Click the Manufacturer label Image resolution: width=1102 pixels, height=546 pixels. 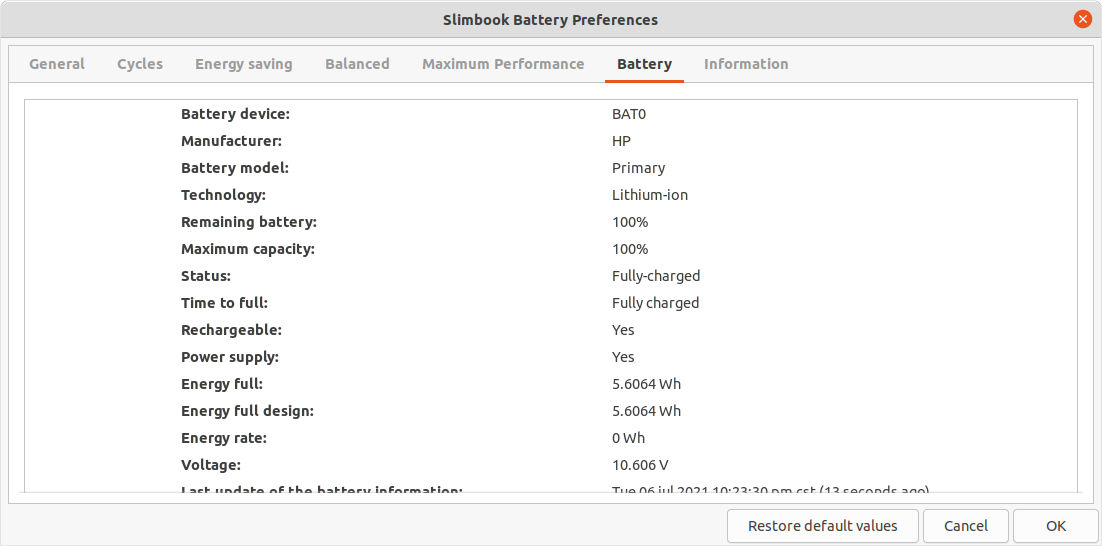pyautogui.click(x=231, y=141)
